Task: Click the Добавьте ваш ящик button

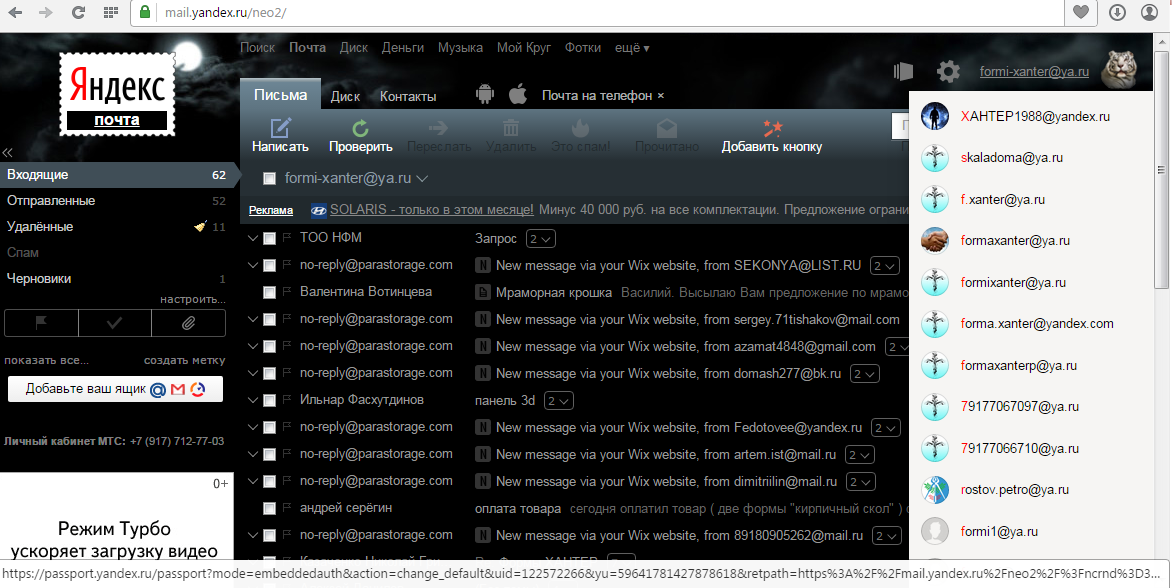Action: (x=115, y=389)
